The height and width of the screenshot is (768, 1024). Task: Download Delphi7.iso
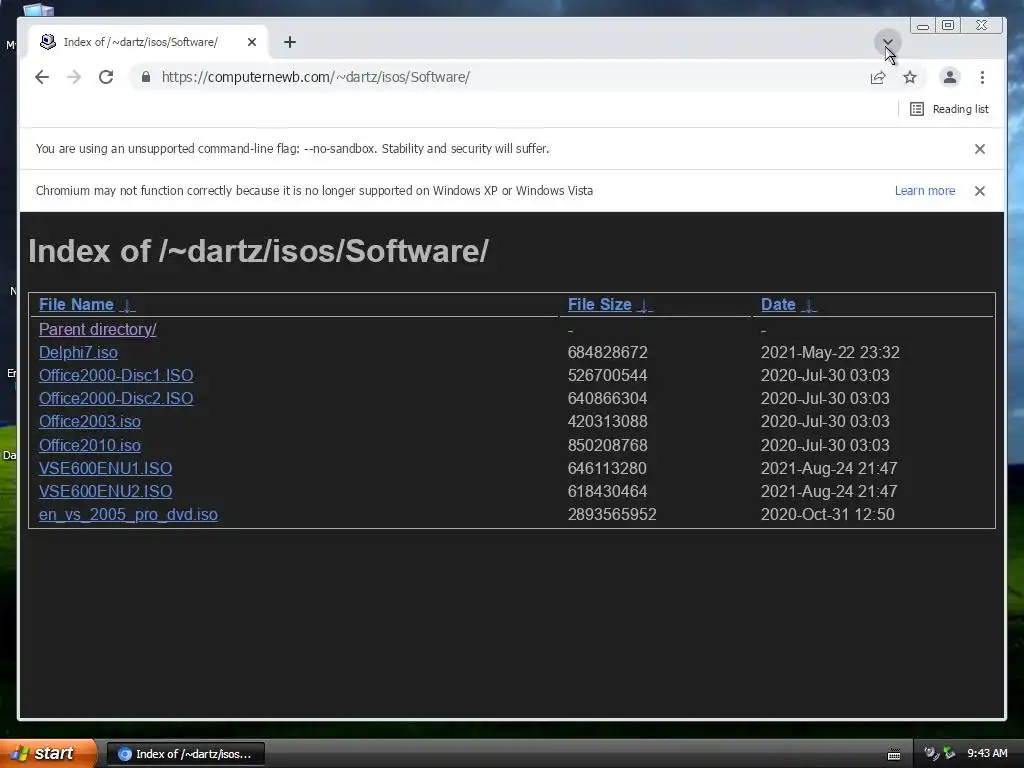78,353
